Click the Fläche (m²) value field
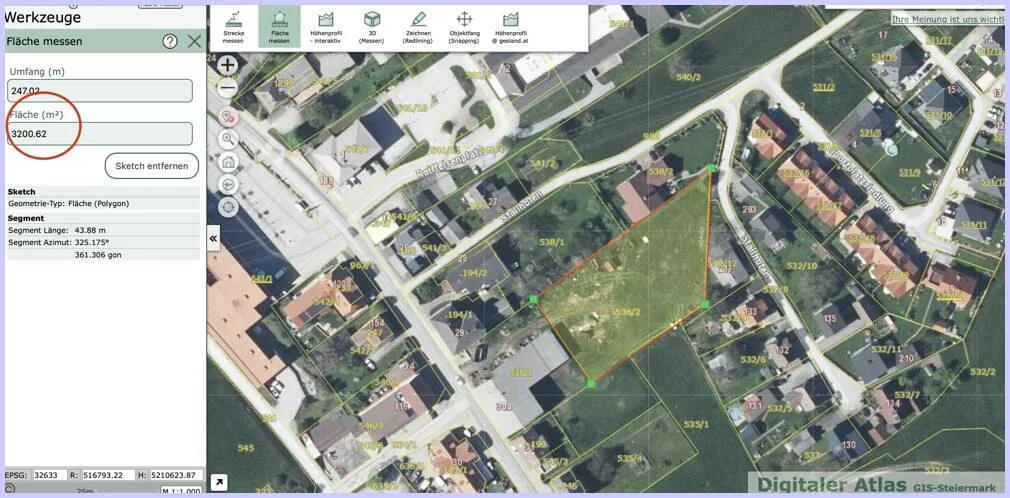The height and width of the screenshot is (498, 1010). (100, 134)
